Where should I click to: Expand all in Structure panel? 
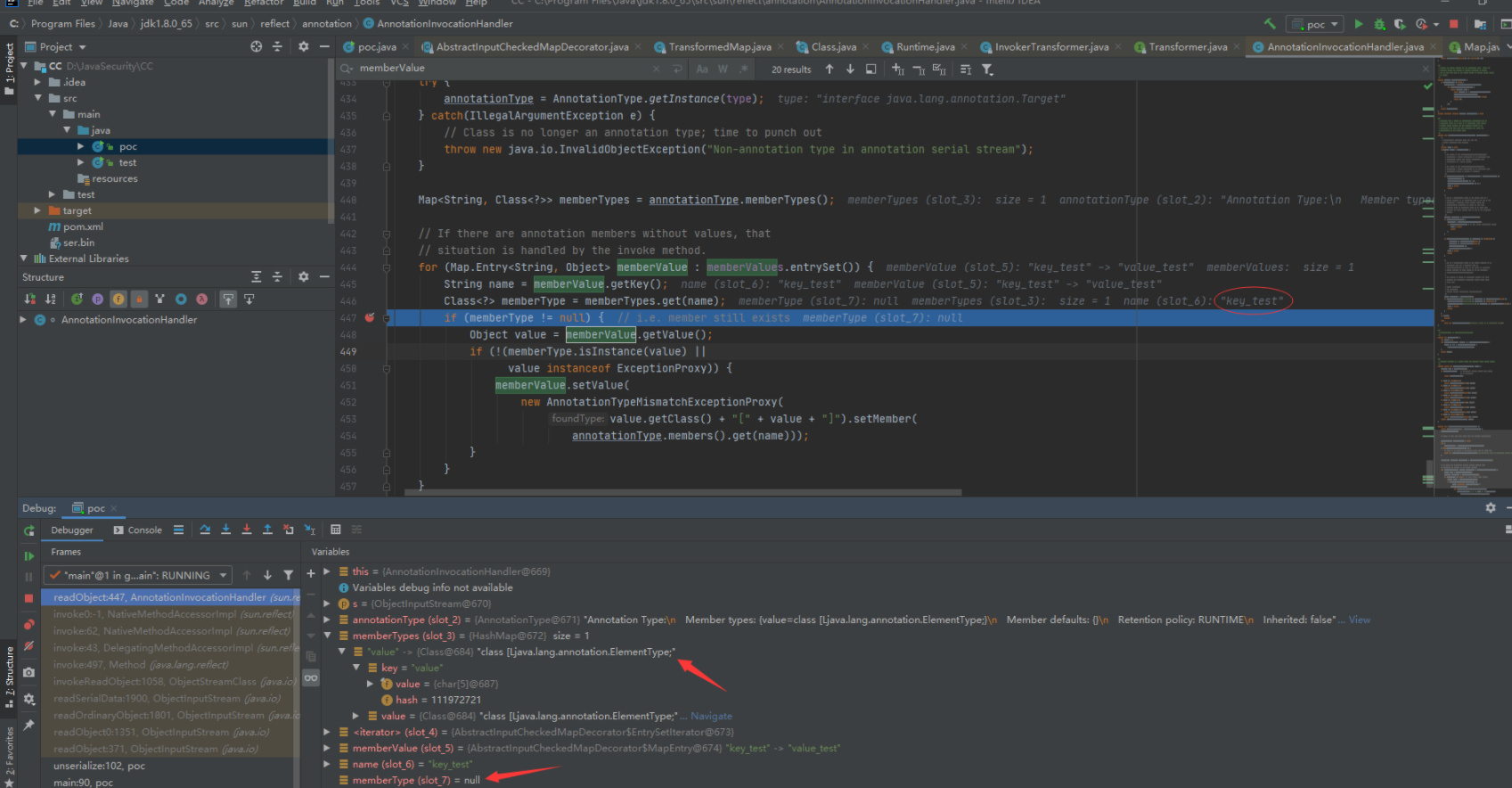click(x=257, y=277)
